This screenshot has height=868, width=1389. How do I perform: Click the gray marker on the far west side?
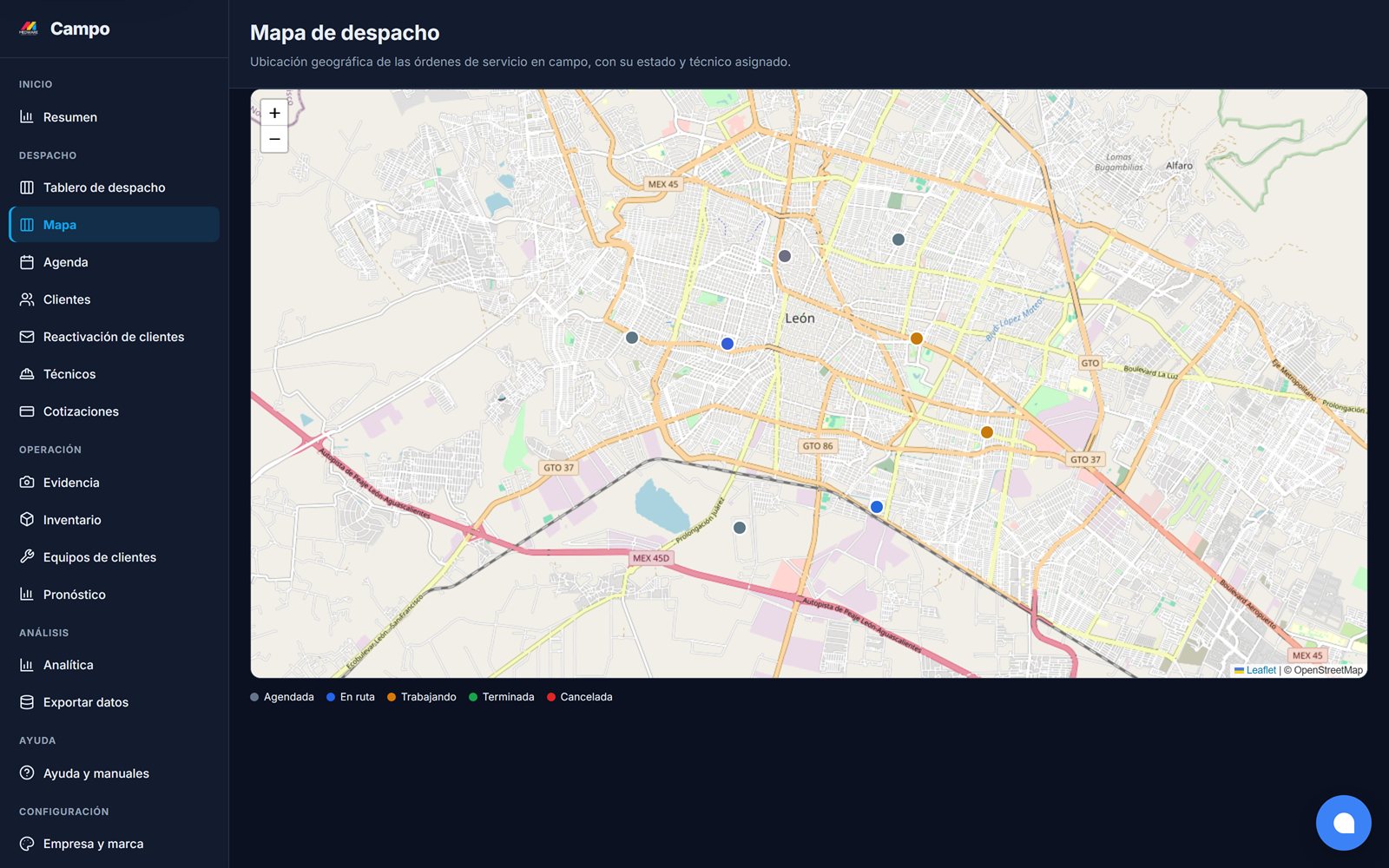pyautogui.click(x=632, y=338)
